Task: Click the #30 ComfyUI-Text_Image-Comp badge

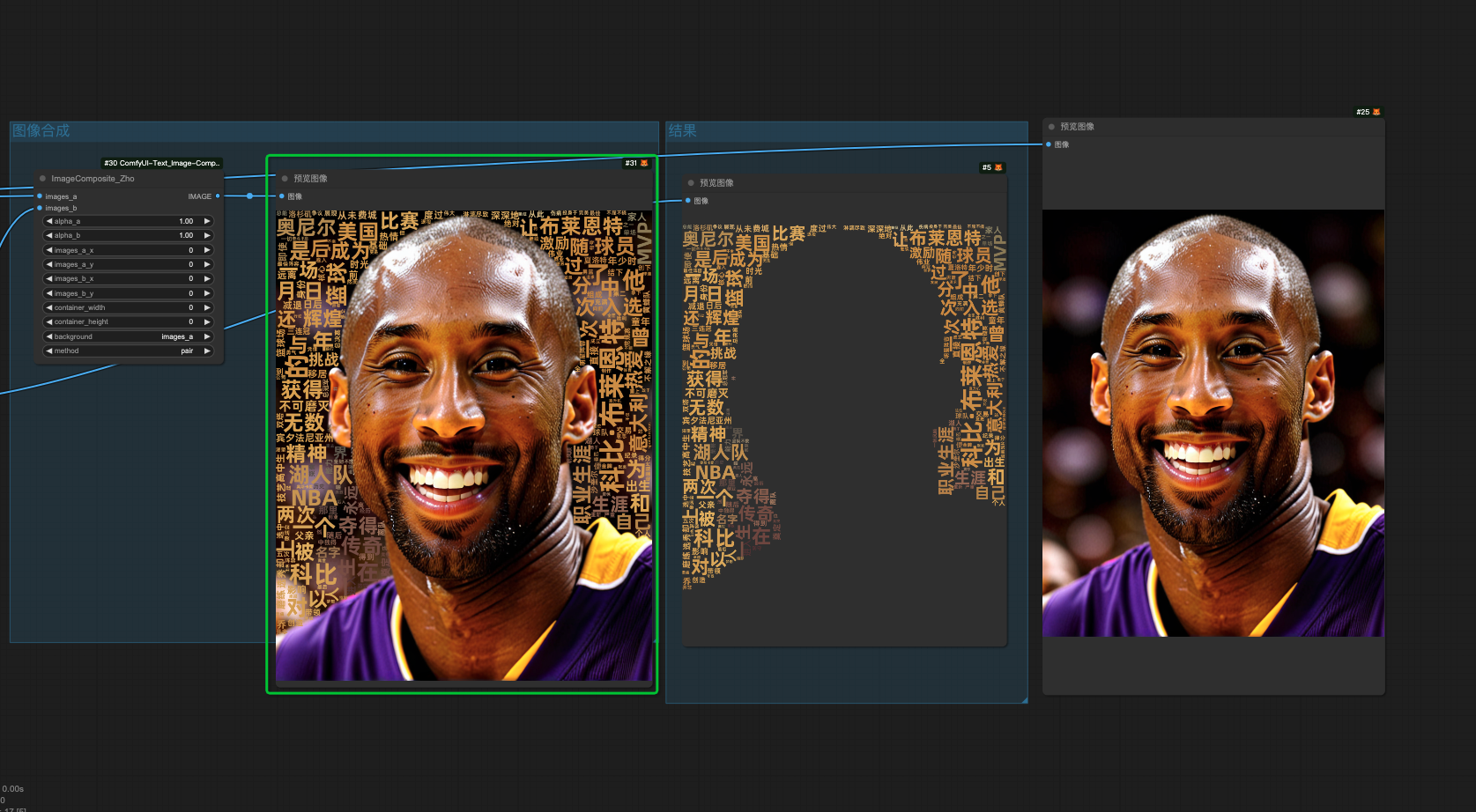Action: pos(161,163)
